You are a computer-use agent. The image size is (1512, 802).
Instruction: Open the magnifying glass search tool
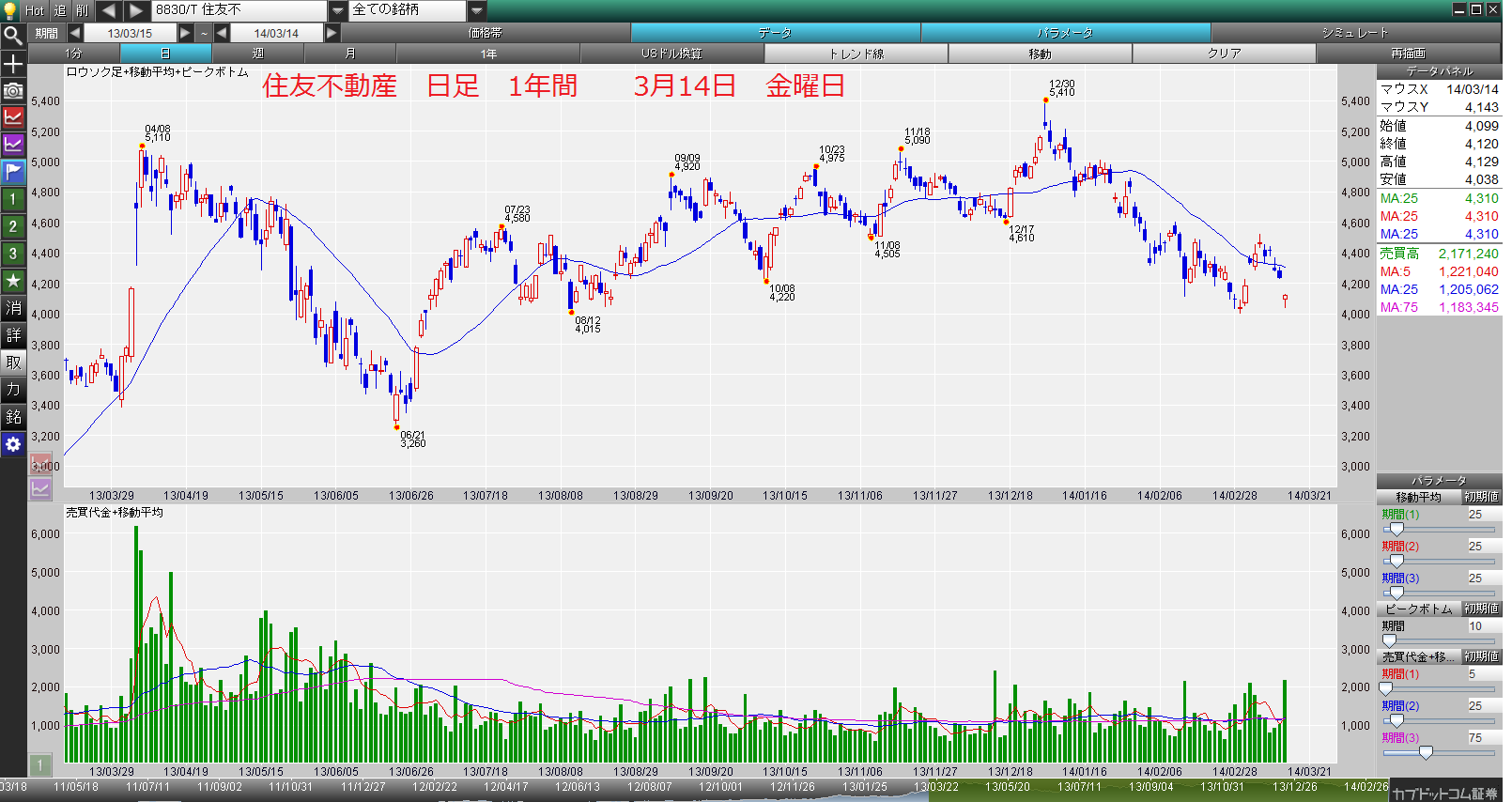coord(13,36)
